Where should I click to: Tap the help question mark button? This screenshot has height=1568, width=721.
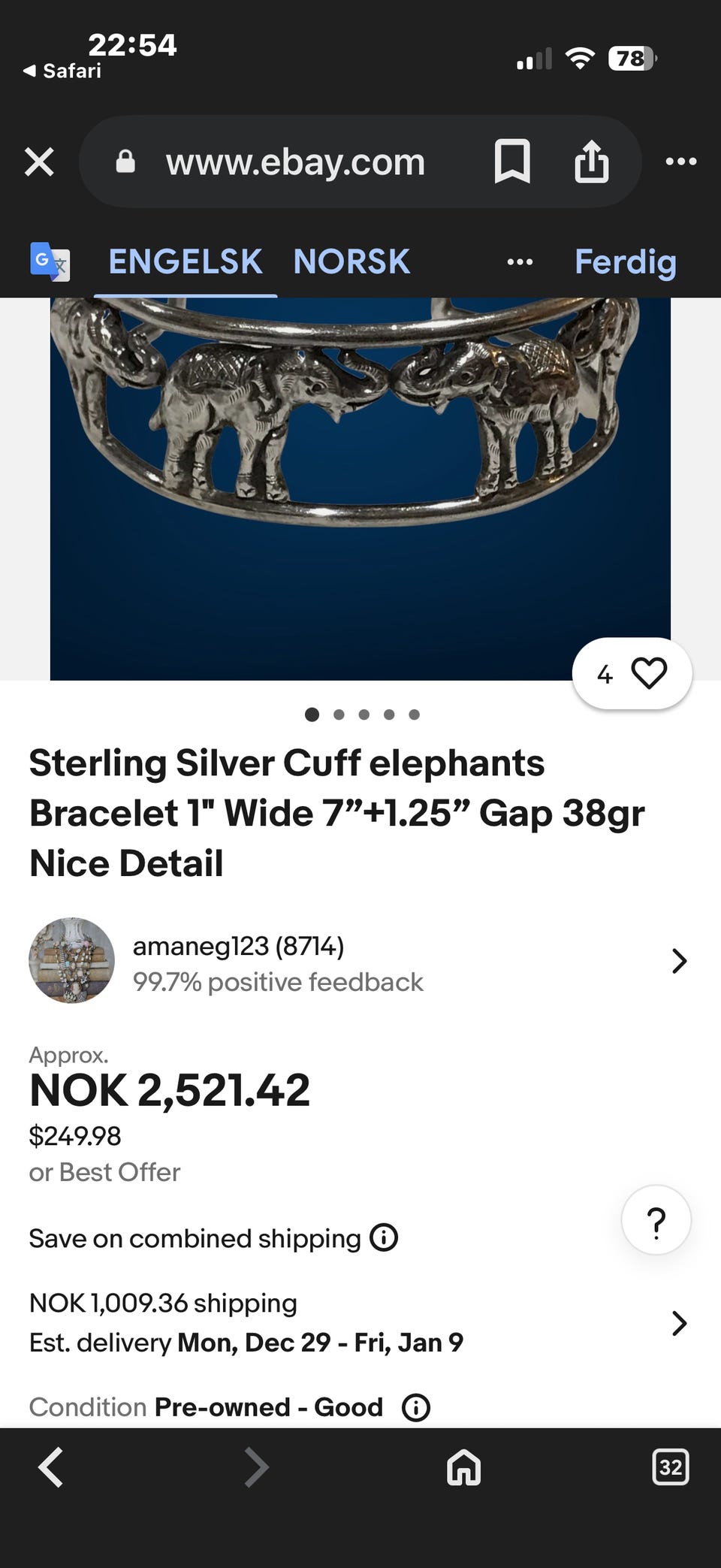[656, 1220]
